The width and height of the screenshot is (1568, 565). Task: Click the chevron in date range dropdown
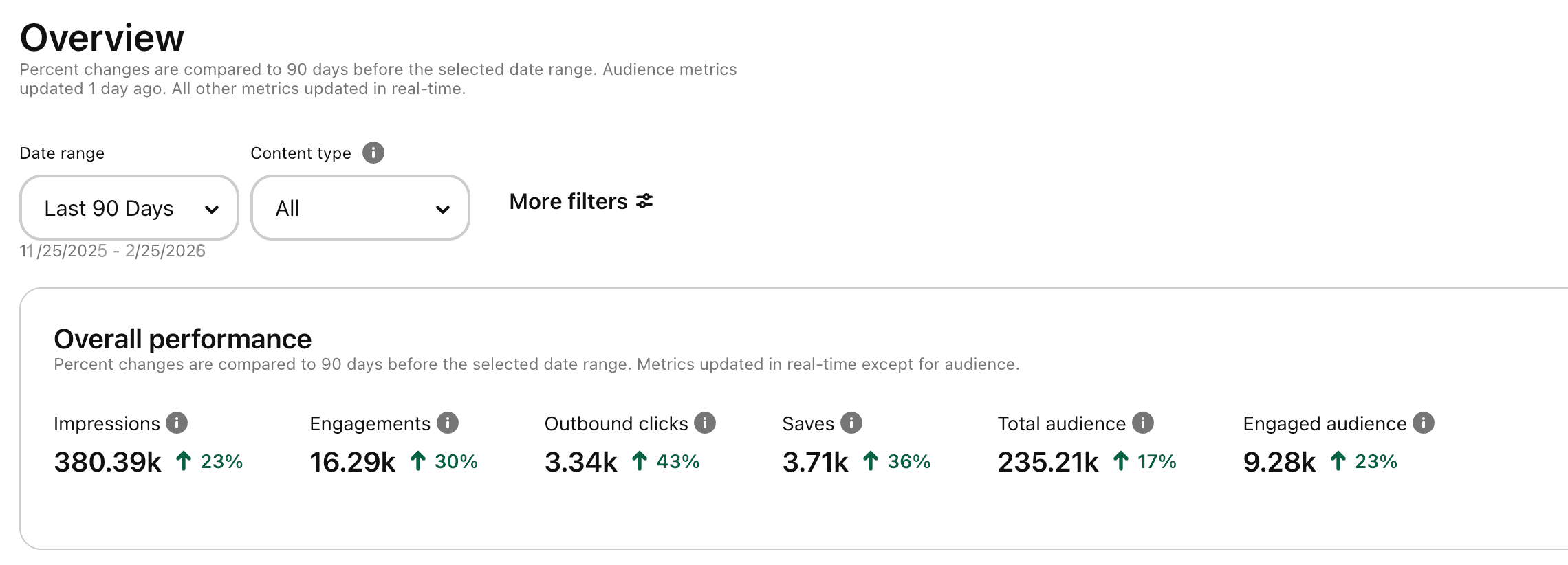click(x=212, y=209)
